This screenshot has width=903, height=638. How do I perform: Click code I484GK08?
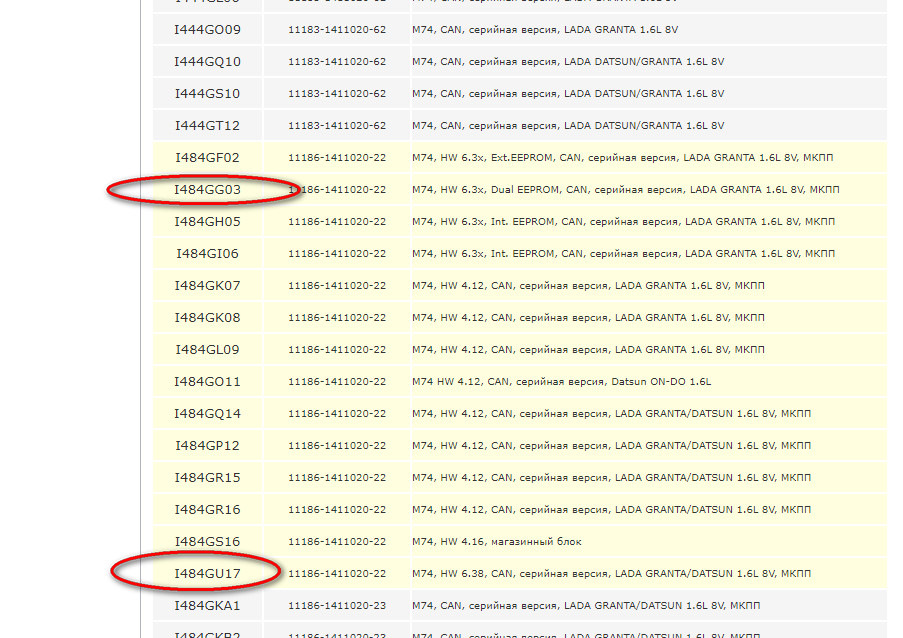(207, 318)
